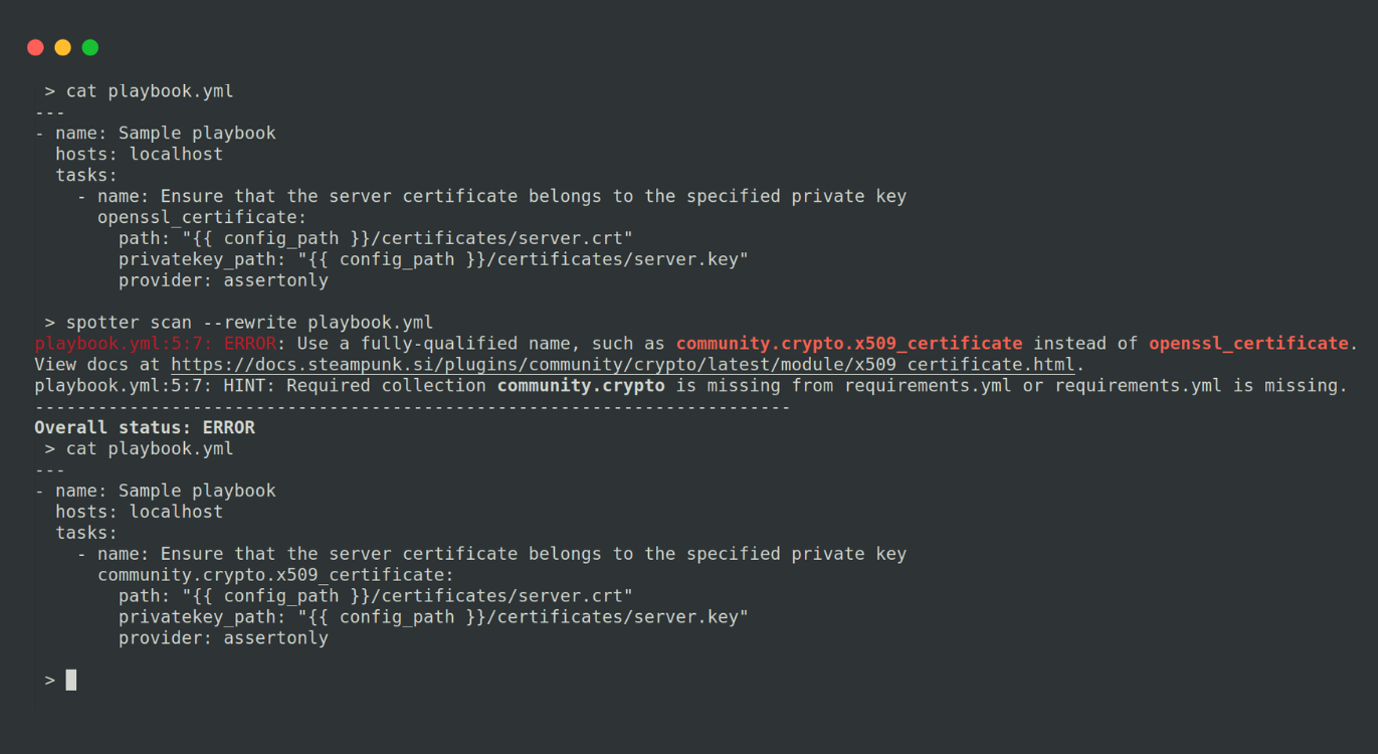Viewport: 1378px width, 754px height.
Task: Click the ">" symbol of the last empty prompt
Action: tap(50, 680)
